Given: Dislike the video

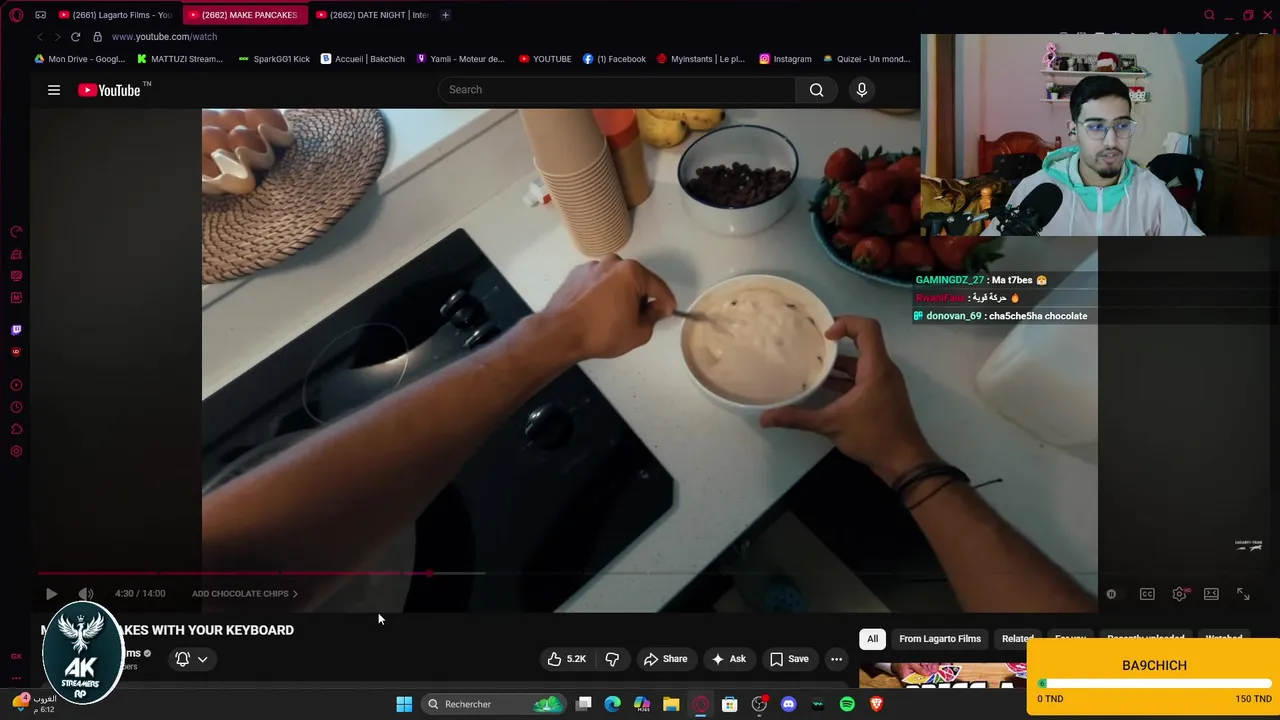Looking at the screenshot, I should coord(612,659).
